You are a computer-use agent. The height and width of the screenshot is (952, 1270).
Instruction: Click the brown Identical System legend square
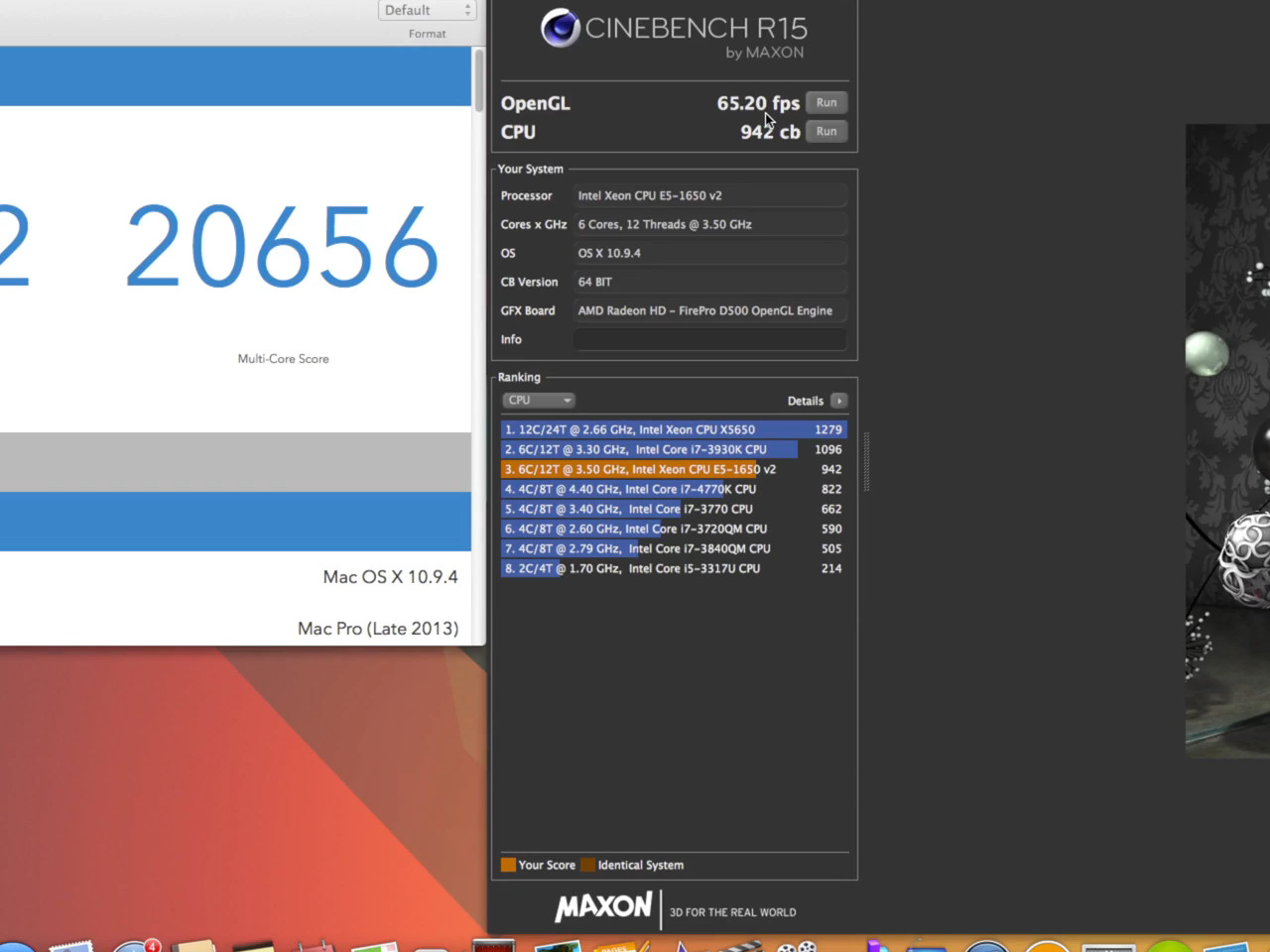[x=587, y=865]
